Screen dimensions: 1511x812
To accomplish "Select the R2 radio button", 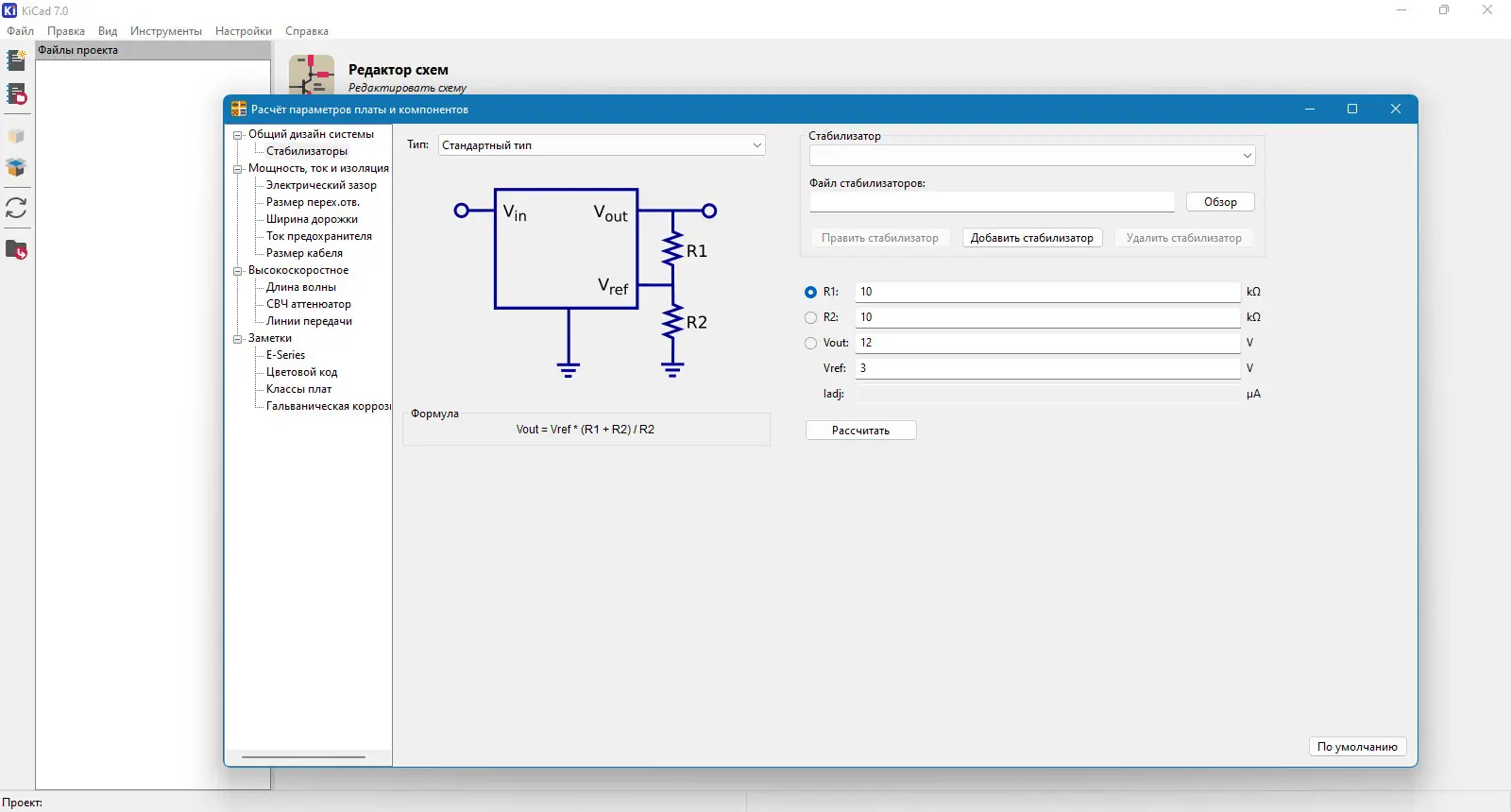I will (810, 318).
